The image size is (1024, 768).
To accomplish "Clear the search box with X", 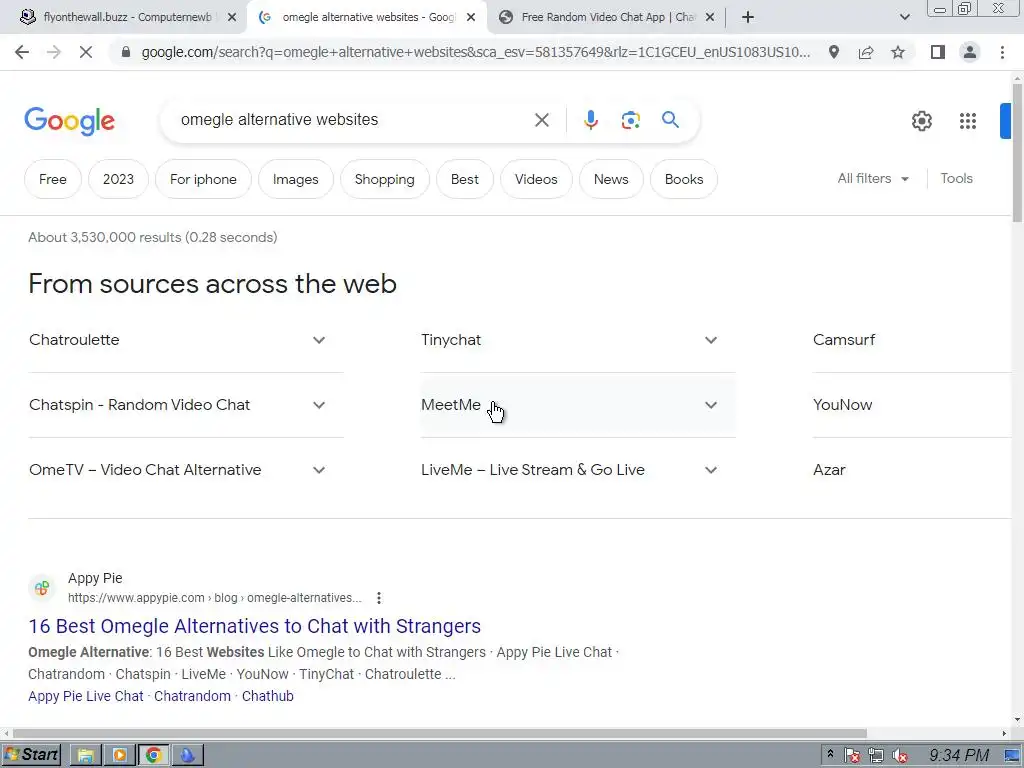I will [541, 120].
